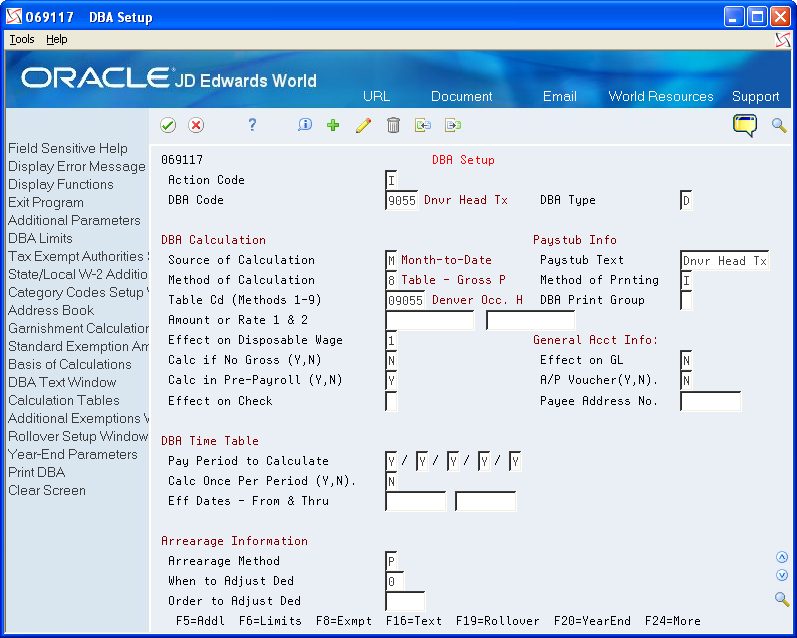797x638 pixels.
Task: Open World Resources link
Action: (x=661, y=97)
